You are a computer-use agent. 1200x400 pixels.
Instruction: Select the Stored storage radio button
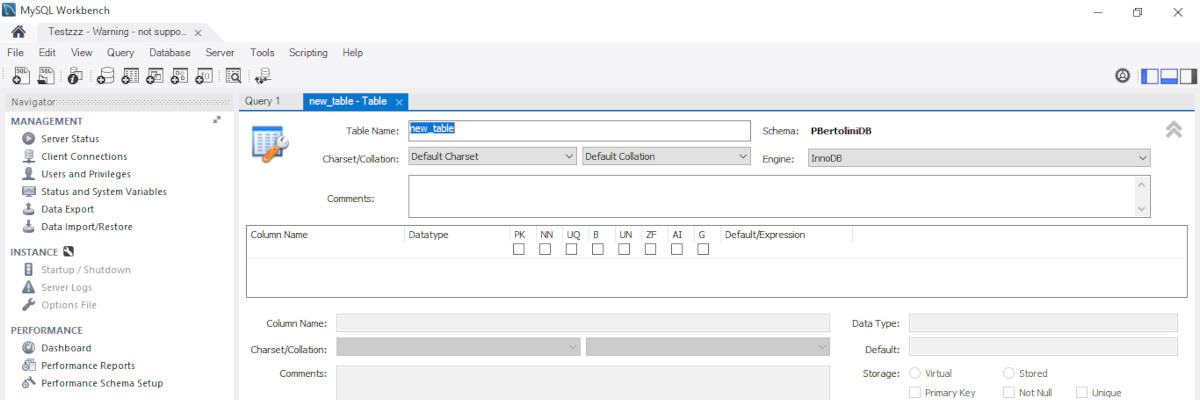pos(1008,373)
